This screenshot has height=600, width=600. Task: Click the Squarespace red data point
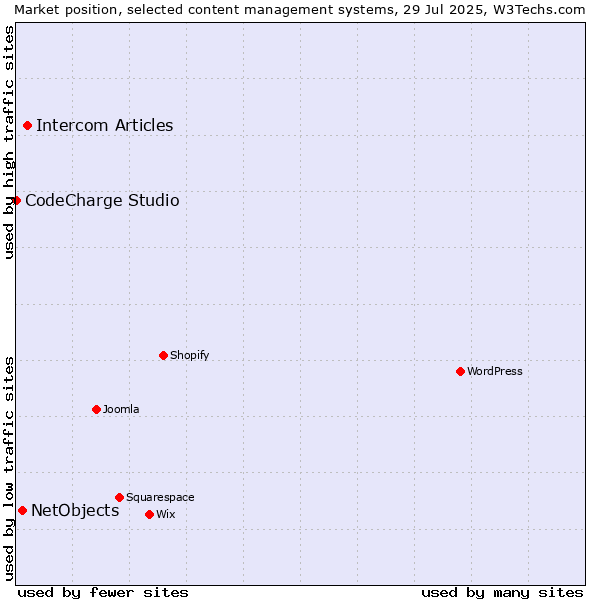(x=119, y=497)
